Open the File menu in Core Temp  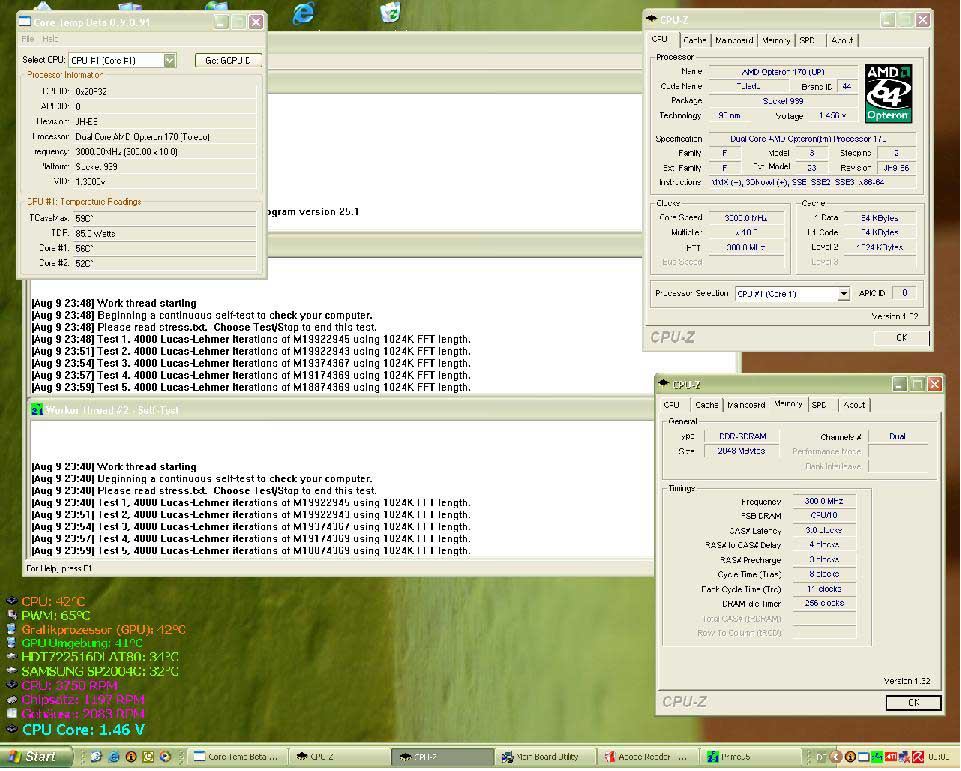[28, 39]
